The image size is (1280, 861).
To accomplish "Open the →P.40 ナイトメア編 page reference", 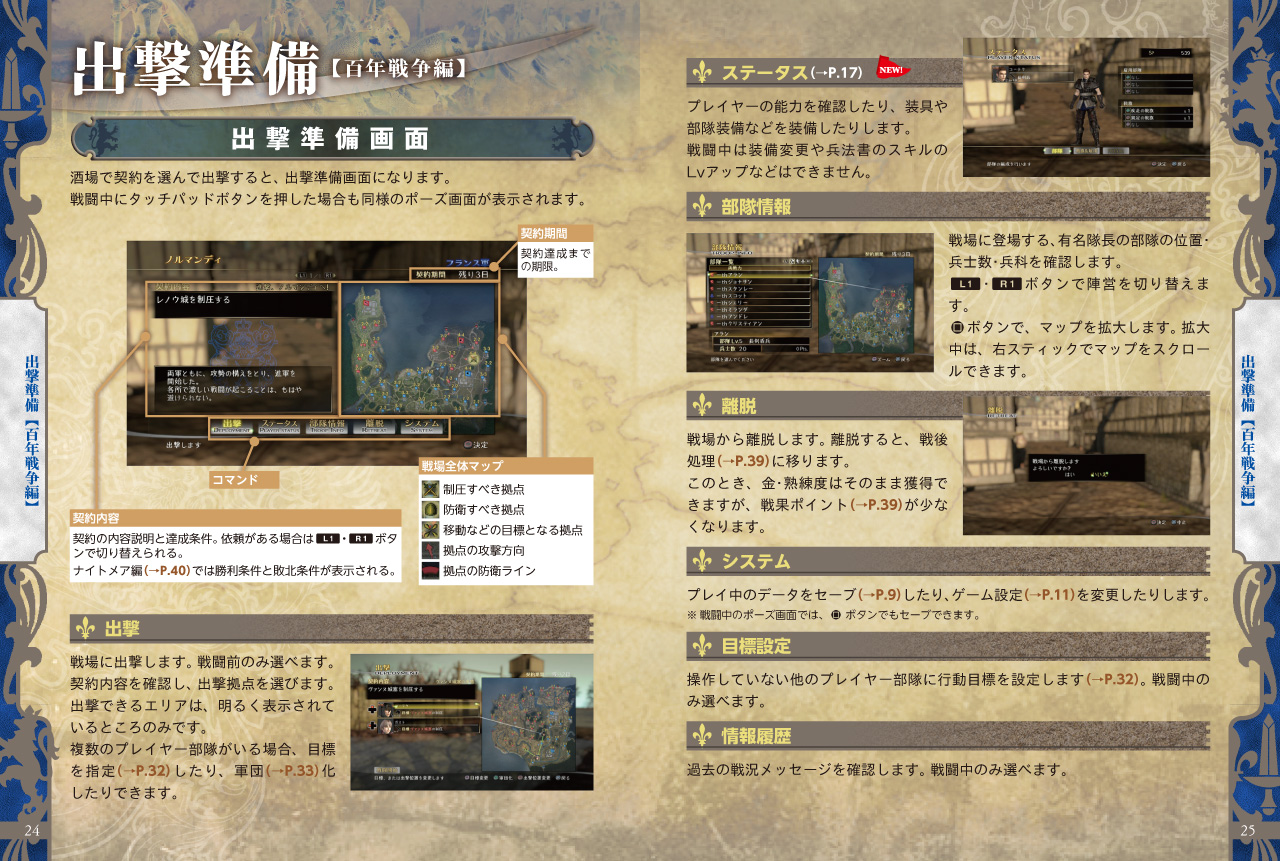I will [x=167, y=571].
